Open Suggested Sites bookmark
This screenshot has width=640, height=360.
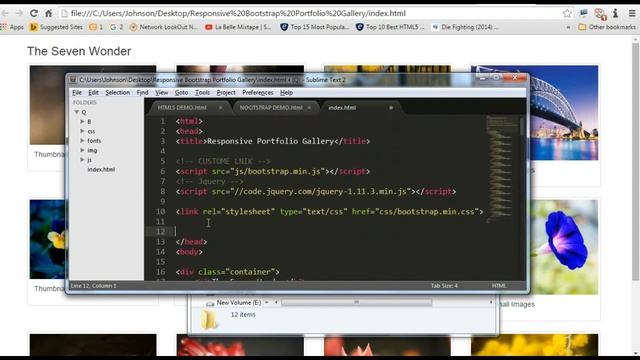click(x=56, y=27)
